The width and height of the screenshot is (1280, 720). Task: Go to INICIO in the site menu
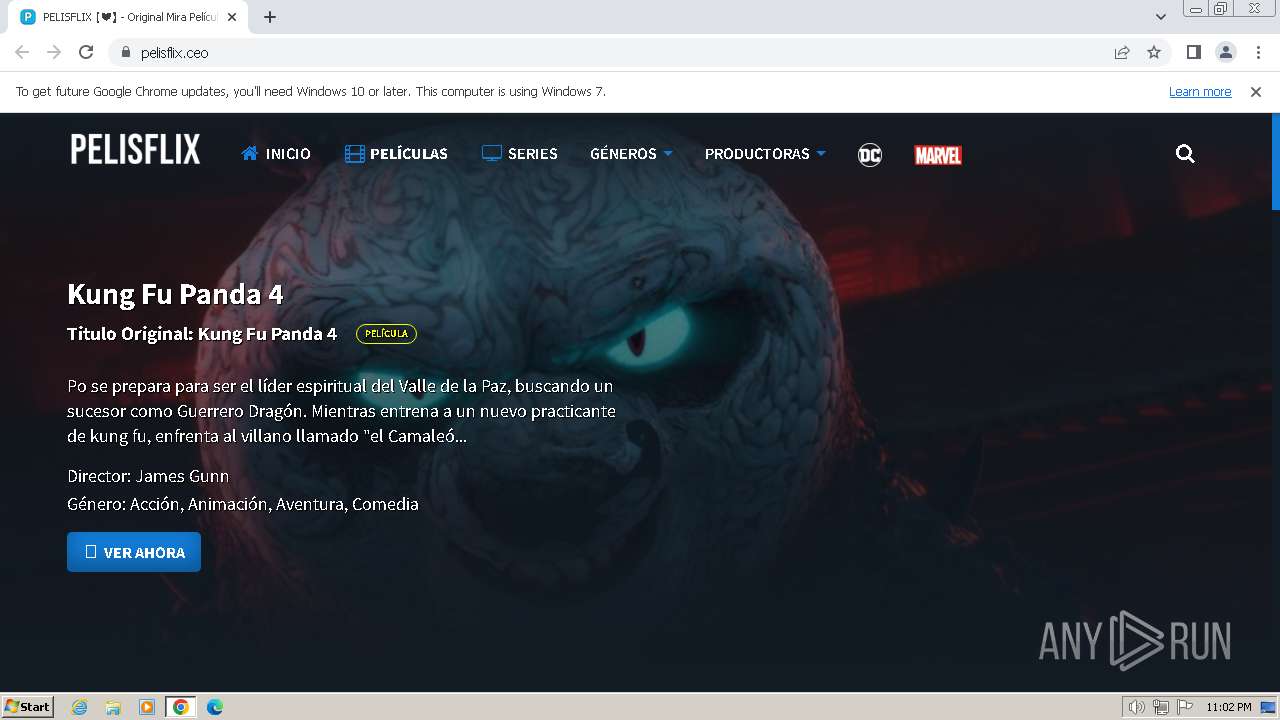tap(276, 154)
